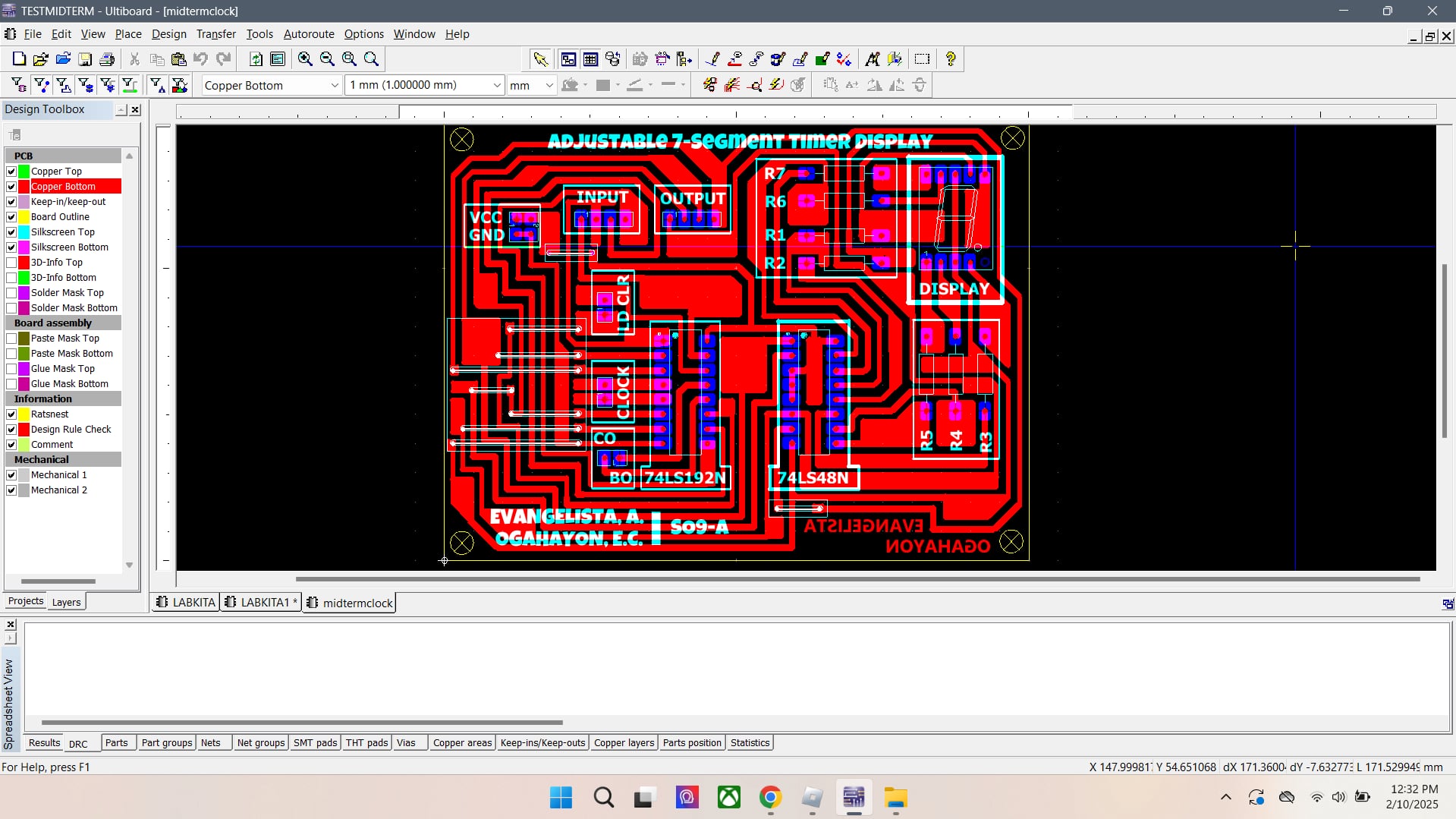Collapse the Board assembly group
Viewport: 1456px width, 819px height.
pyautogui.click(x=63, y=323)
